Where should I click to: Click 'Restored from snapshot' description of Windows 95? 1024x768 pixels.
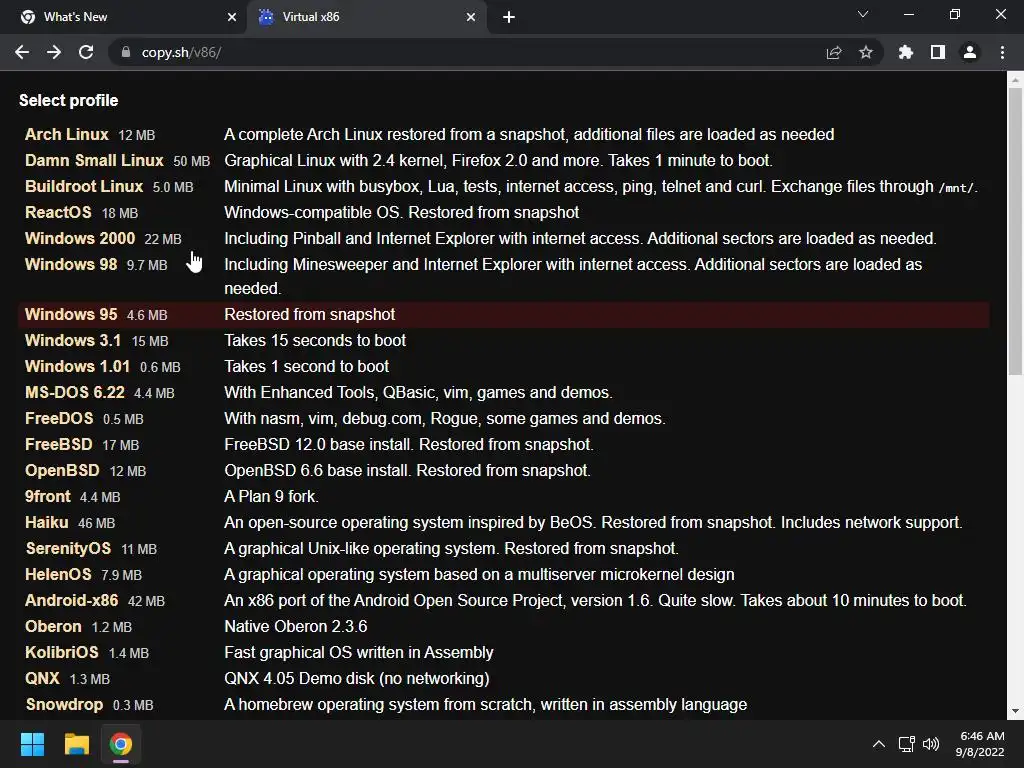310,315
